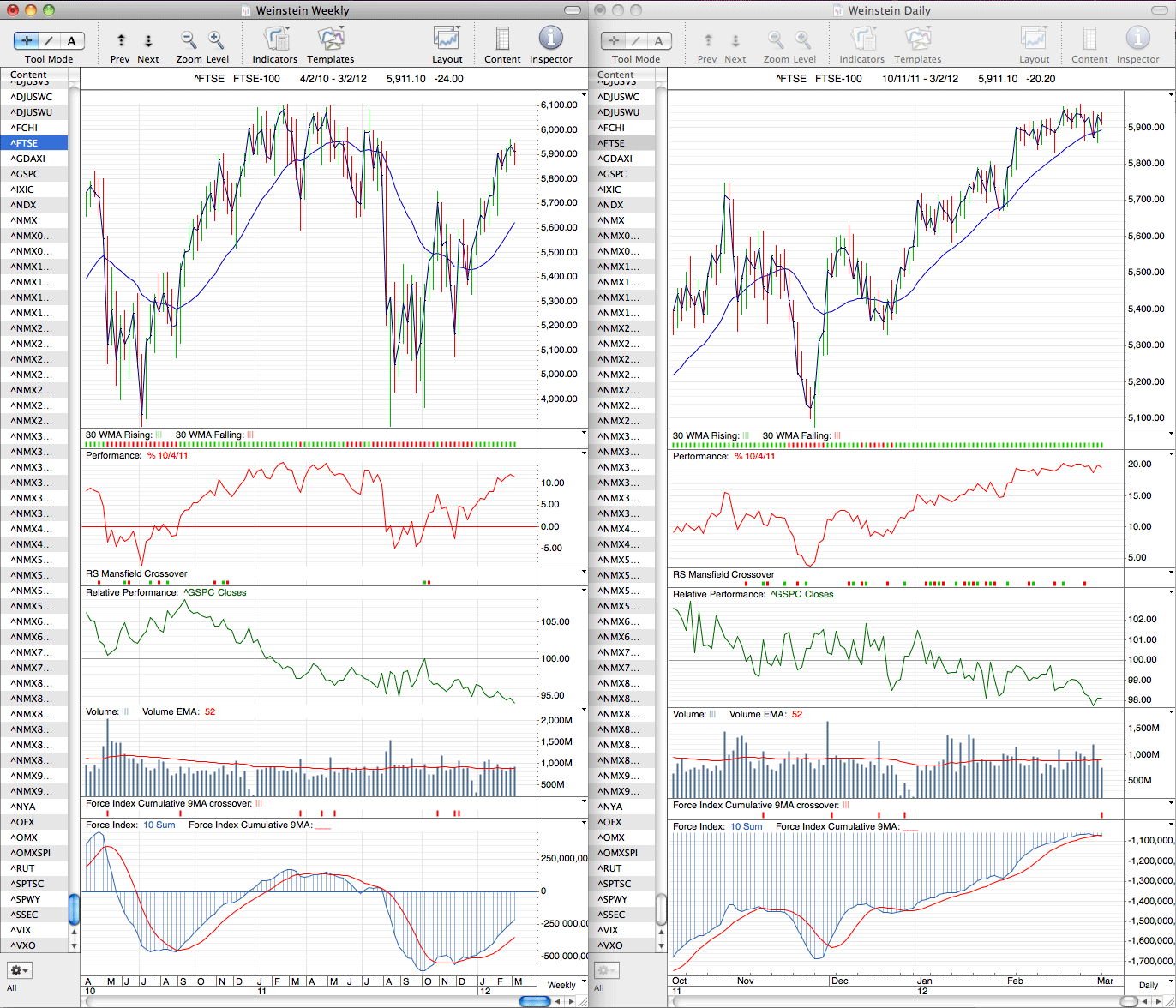The width and height of the screenshot is (1176, 1008).
Task: Click Content column header in Weekly sidebar
Action: tap(34, 75)
